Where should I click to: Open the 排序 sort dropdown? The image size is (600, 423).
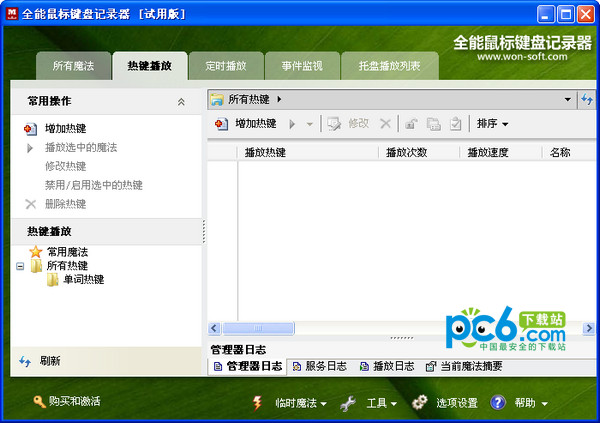click(492, 124)
